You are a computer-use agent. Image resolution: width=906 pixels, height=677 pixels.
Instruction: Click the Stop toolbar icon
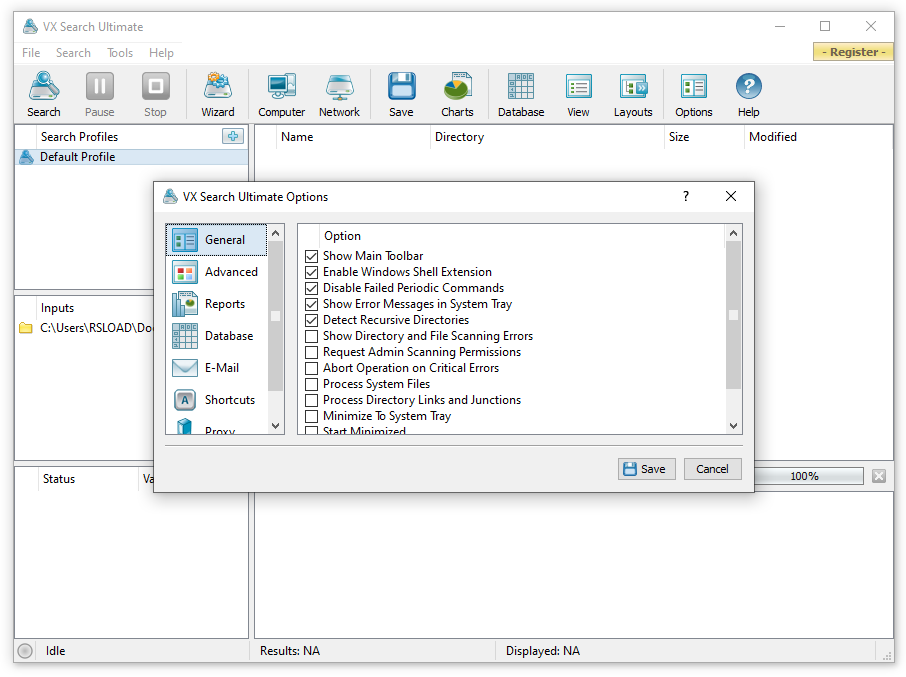pos(155,94)
